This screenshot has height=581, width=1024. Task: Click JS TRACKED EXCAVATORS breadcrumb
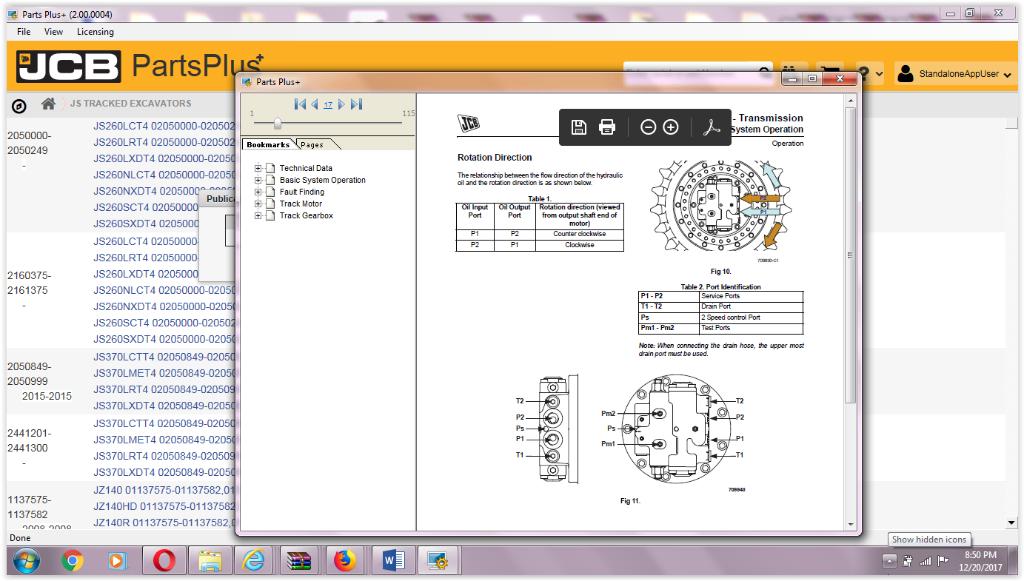click(x=131, y=103)
